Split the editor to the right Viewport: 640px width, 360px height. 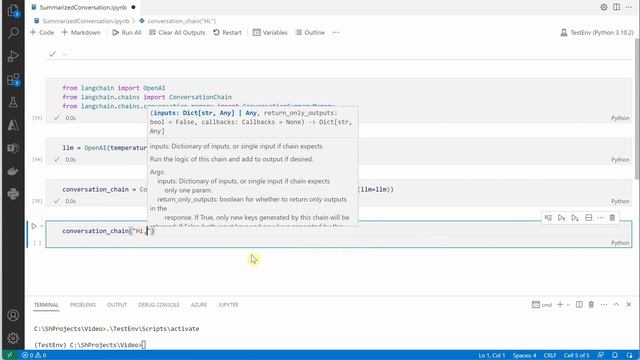click(x=616, y=7)
